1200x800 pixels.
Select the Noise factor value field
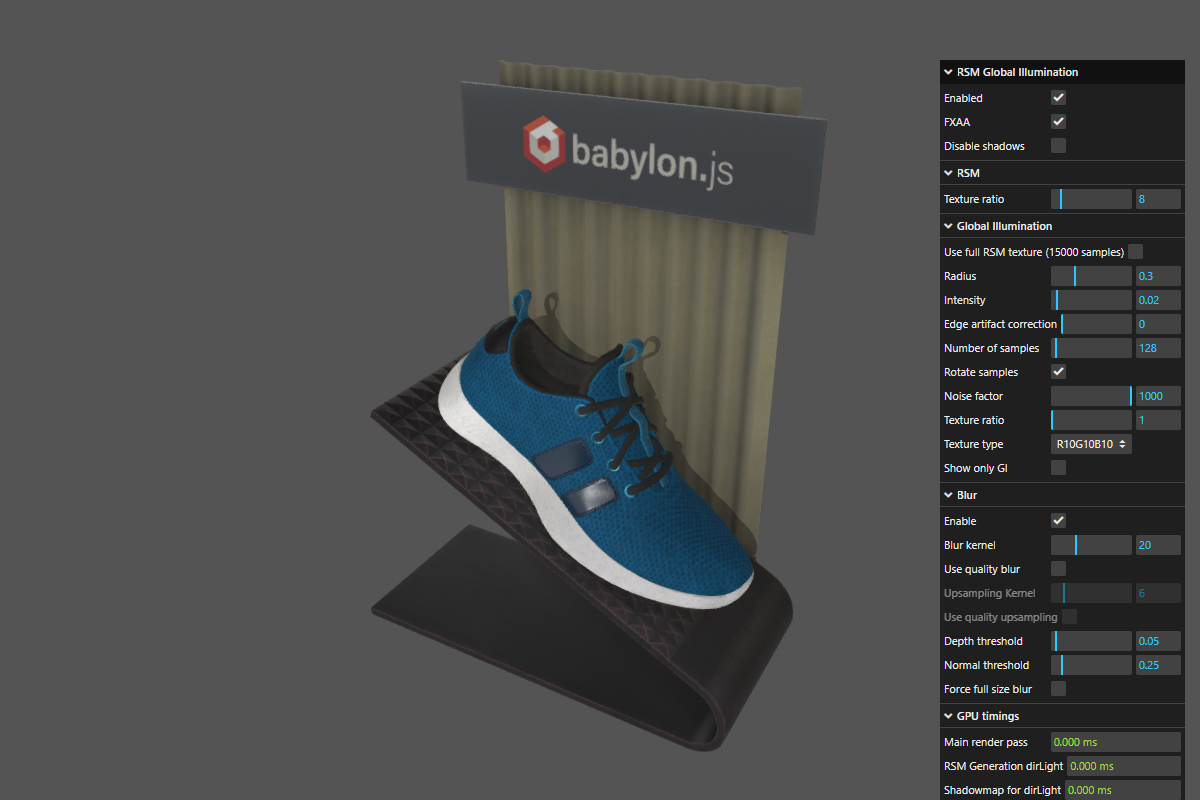(1157, 395)
